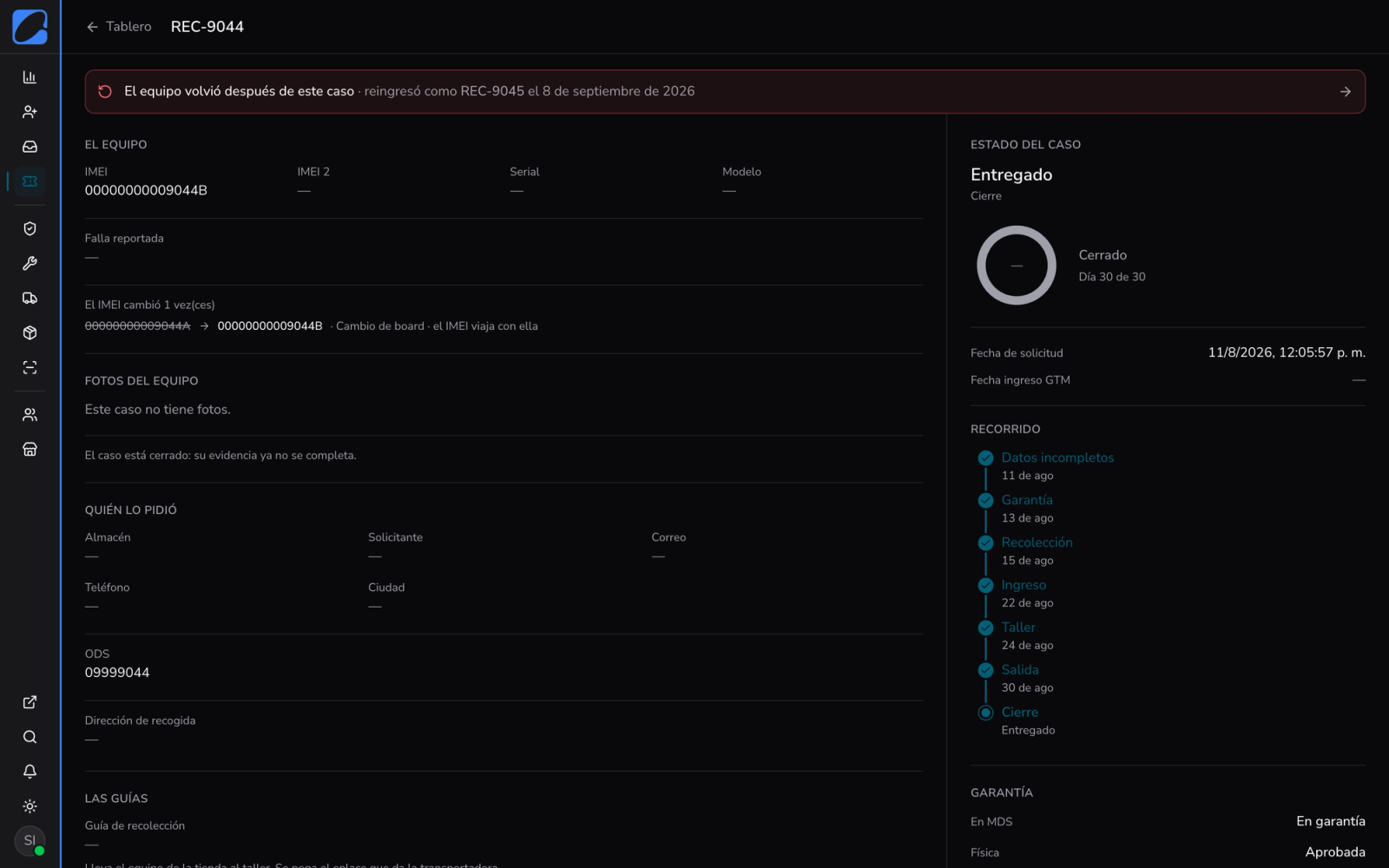Click the old IMEI 00000000009044A
Image resolution: width=1389 pixels, height=868 pixels.
pyautogui.click(x=137, y=326)
